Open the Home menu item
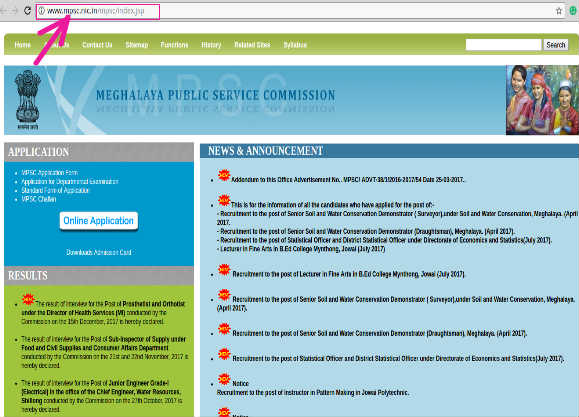 point(23,45)
